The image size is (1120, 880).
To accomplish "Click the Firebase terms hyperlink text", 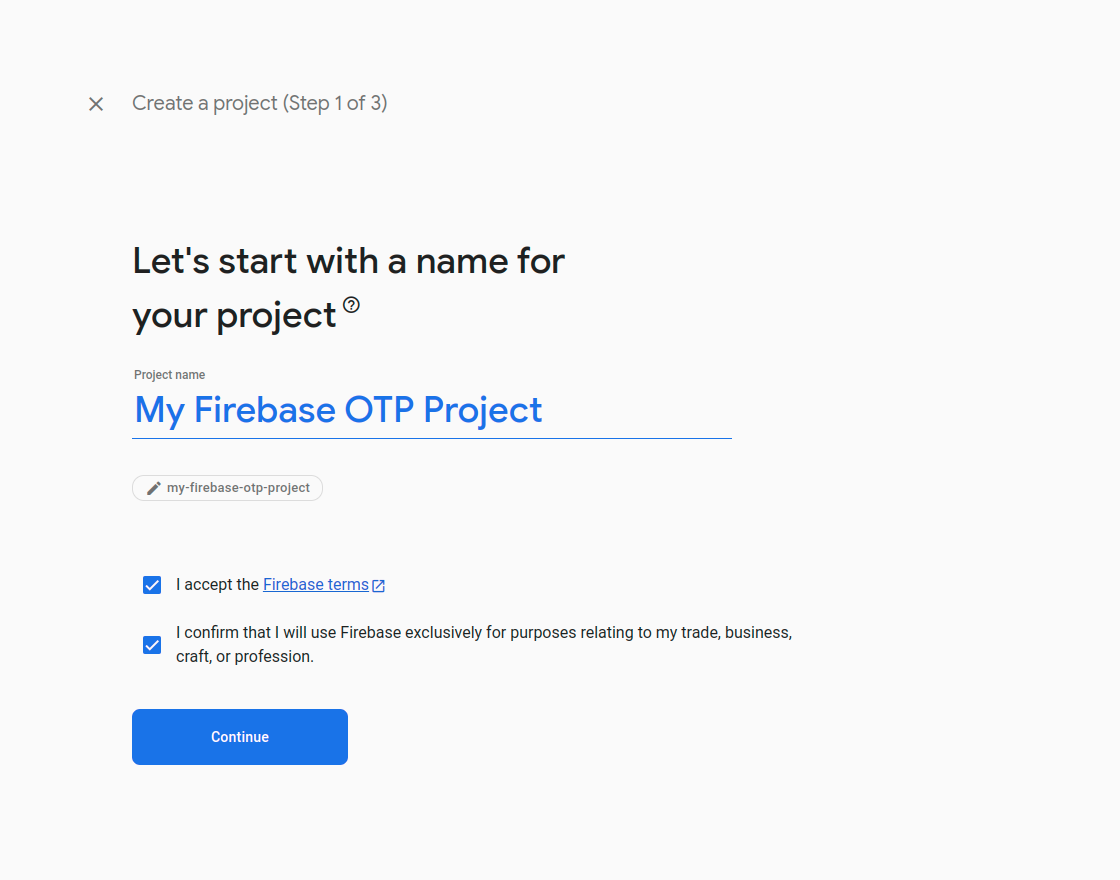I will click(316, 584).
